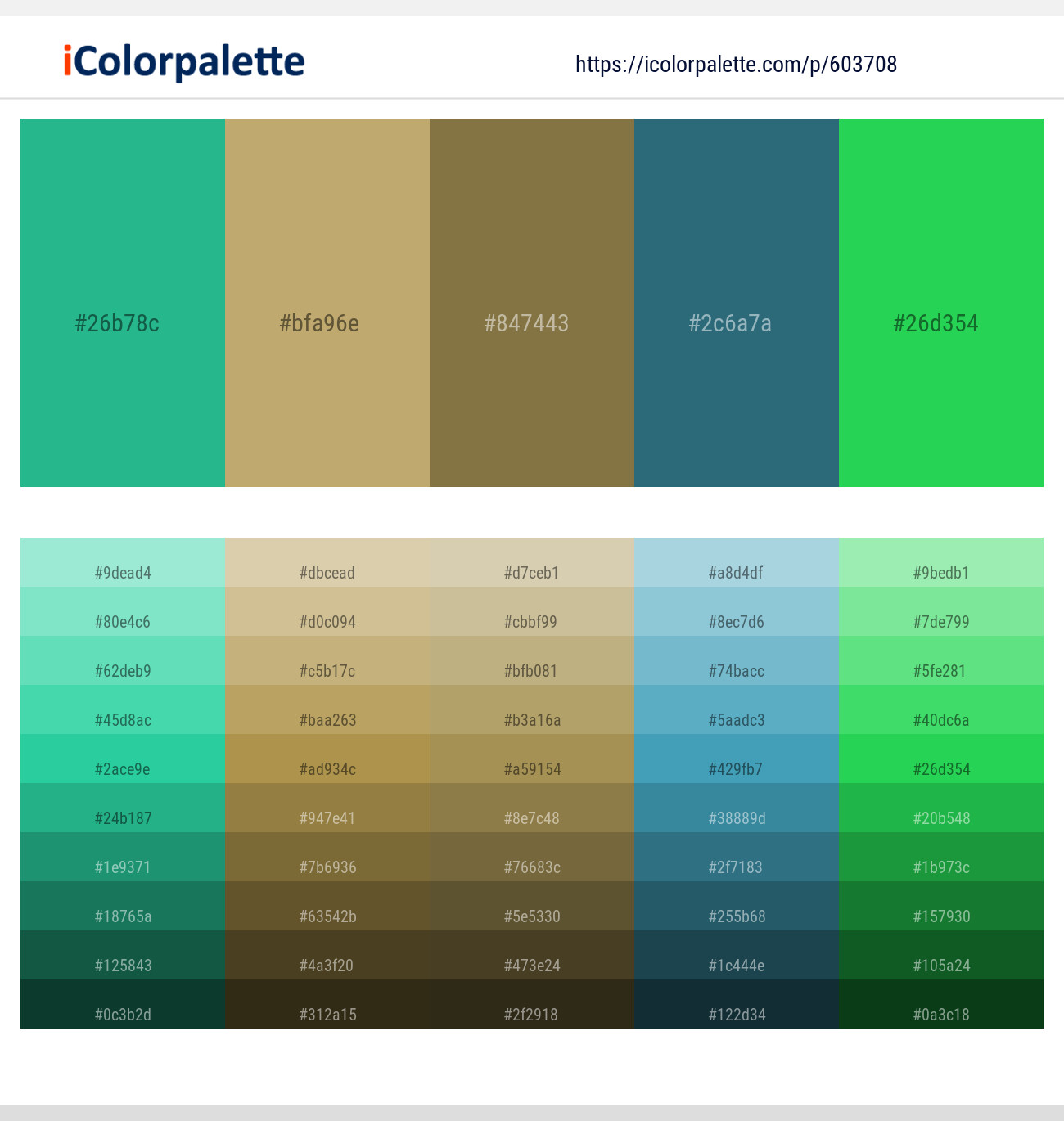The image size is (1064, 1121).
Task: Open the icolorpalette.com/p/603708 URL link
Action: tap(736, 65)
